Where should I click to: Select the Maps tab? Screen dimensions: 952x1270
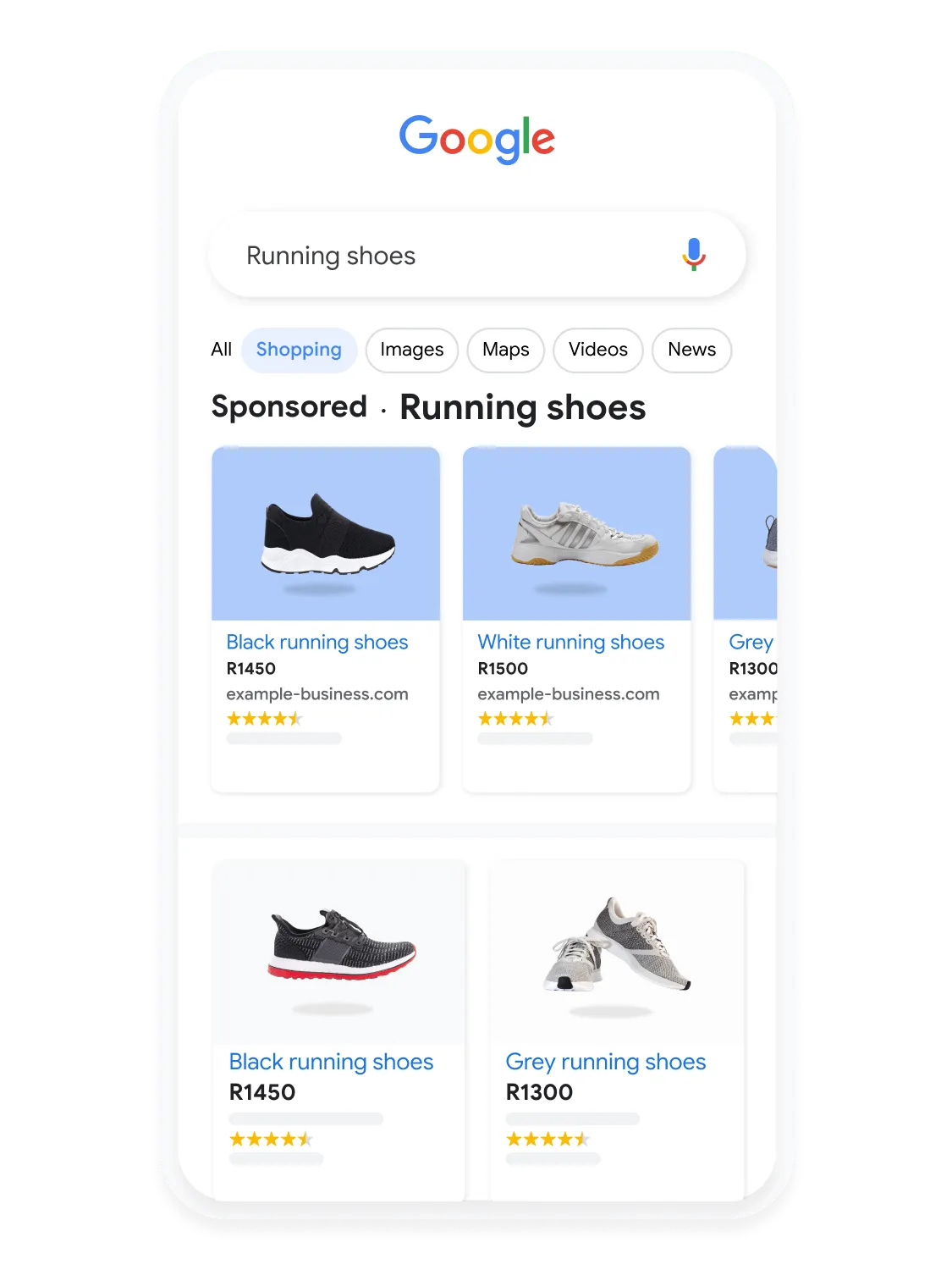[x=506, y=350]
